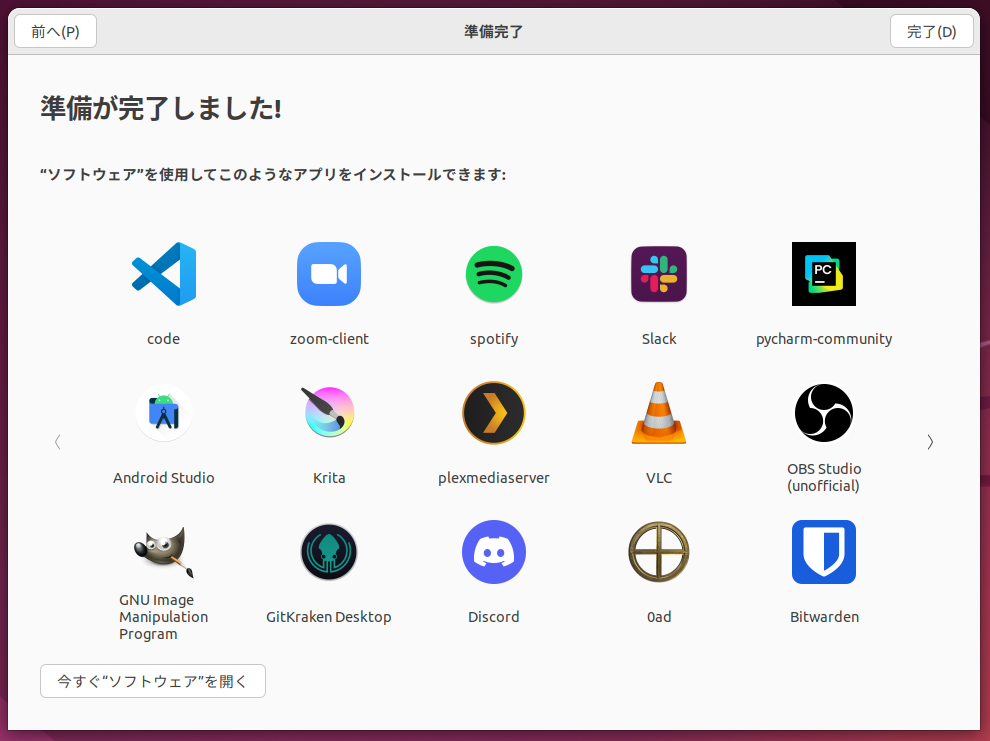Show next page of apps with right chevron

click(930, 442)
